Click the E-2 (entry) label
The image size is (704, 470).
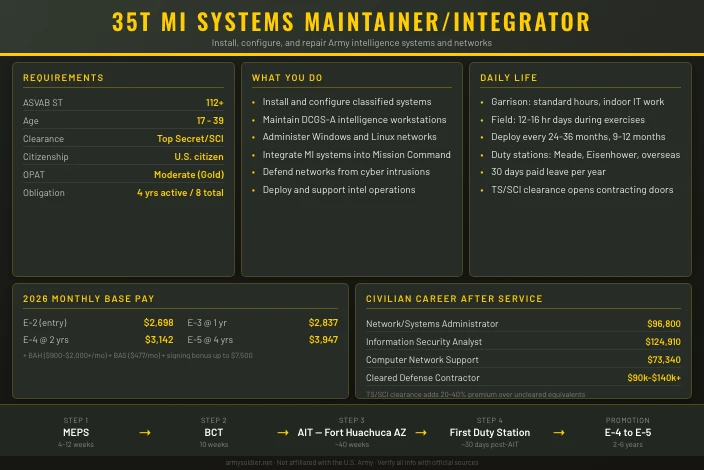pos(45,322)
